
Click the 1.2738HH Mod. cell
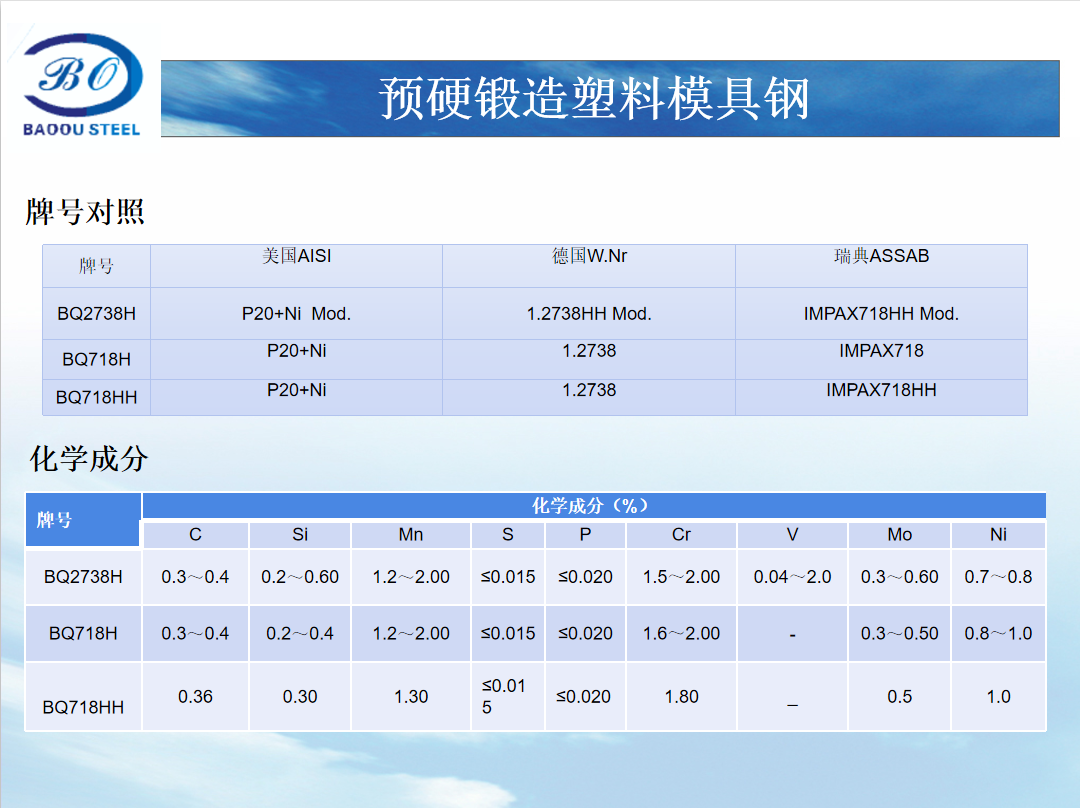point(588,312)
